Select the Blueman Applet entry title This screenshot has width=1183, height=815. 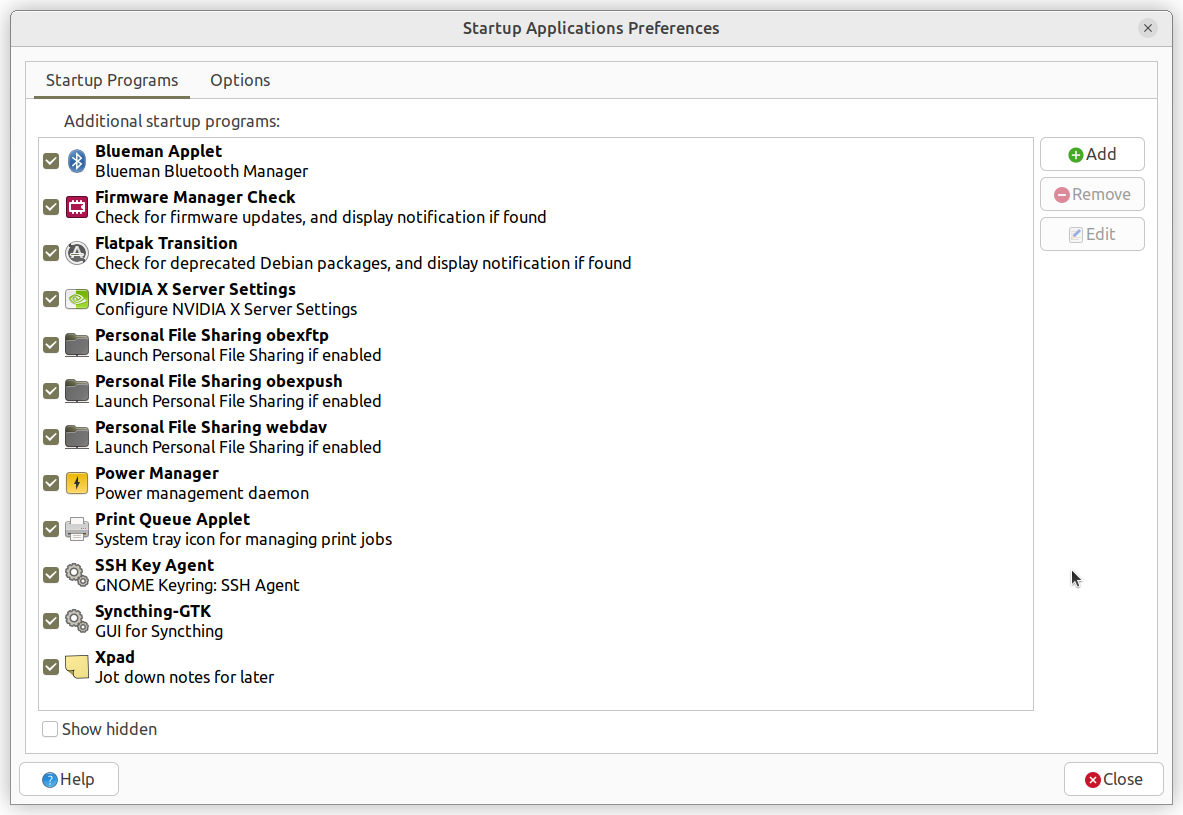click(x=158, y=151)
